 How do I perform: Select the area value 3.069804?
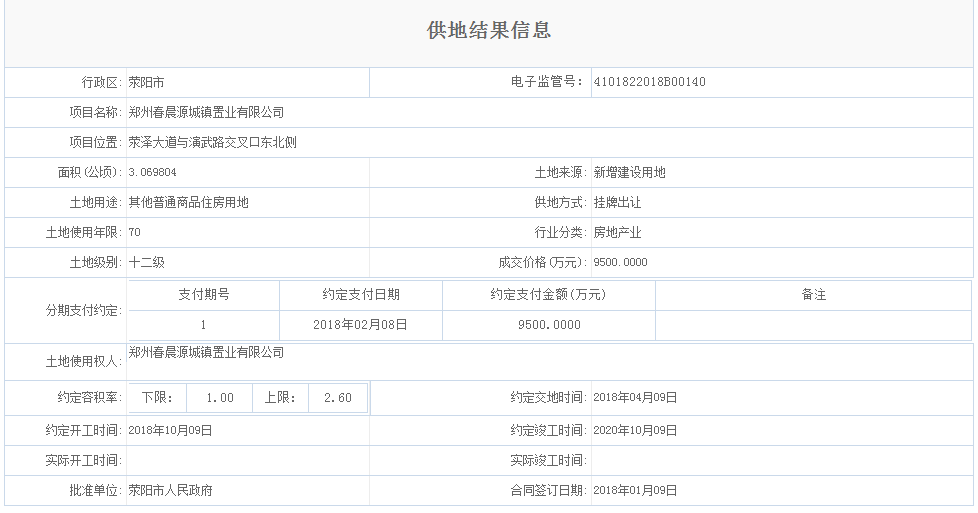click(x=152, y=172)
